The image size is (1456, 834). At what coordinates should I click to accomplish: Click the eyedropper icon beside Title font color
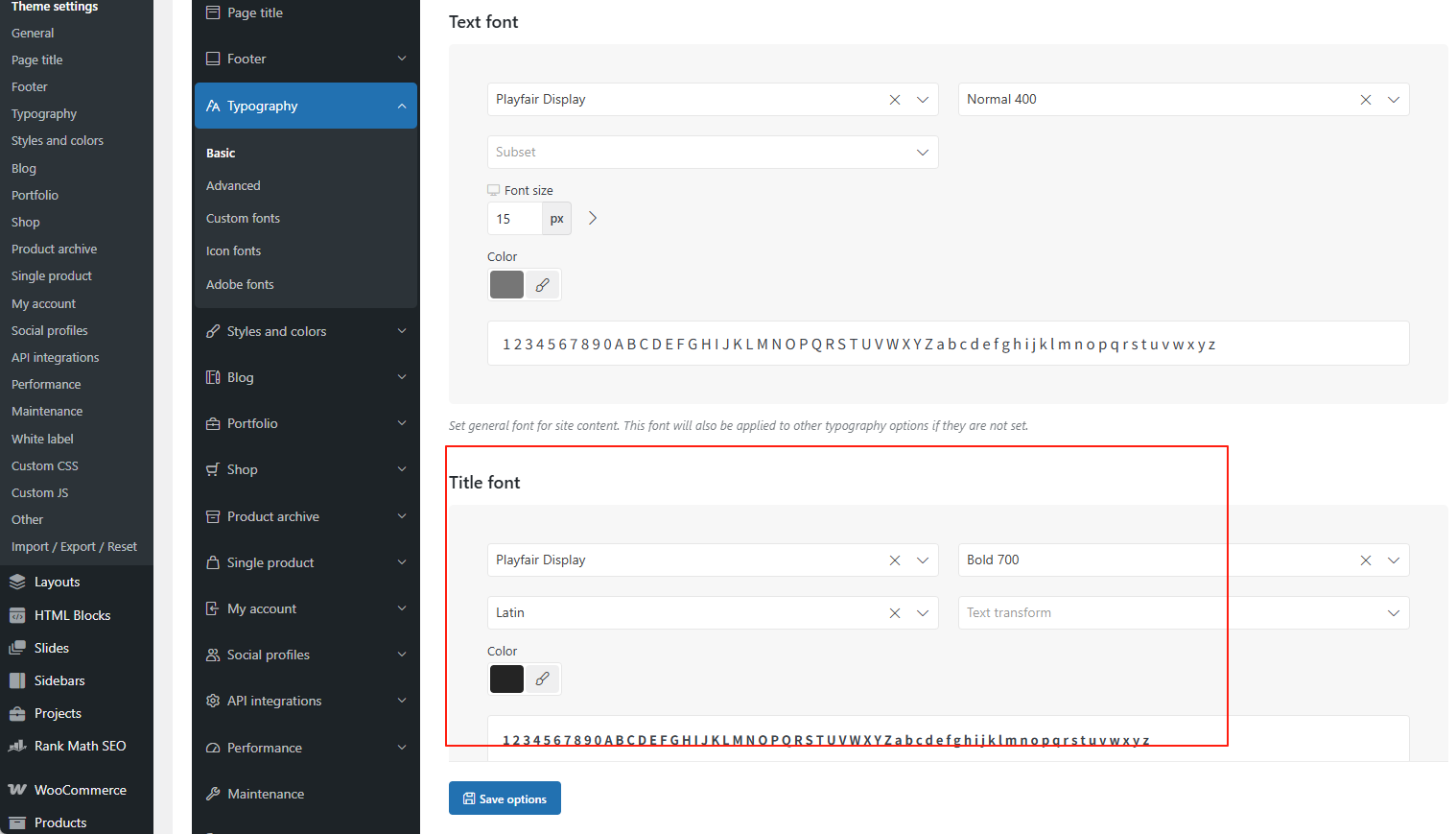coord(542,679)
